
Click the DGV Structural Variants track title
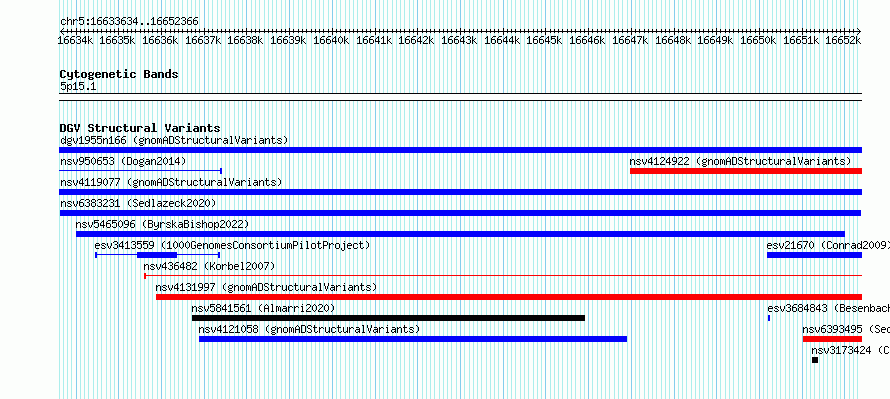(140, 128)
